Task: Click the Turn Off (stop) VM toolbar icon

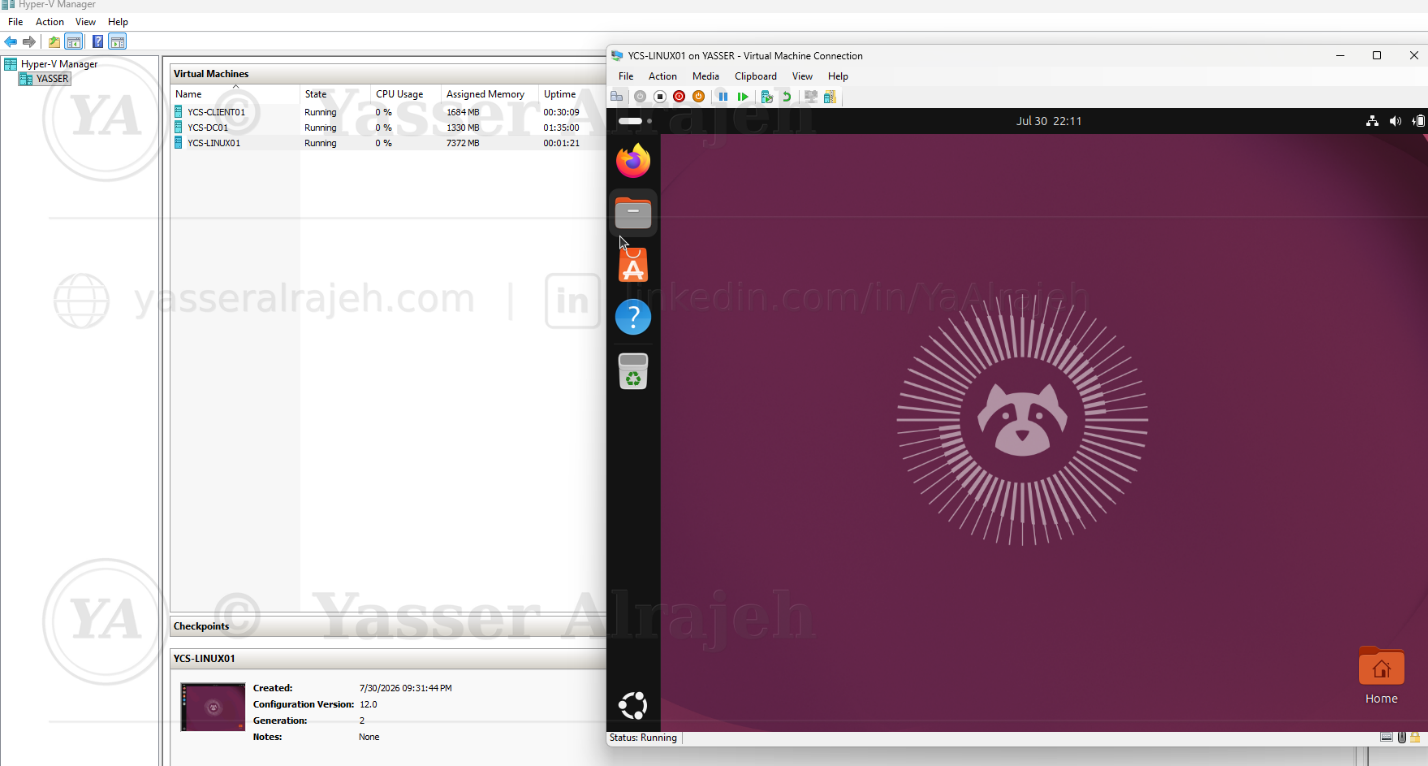Action: (x=660, y=97)
